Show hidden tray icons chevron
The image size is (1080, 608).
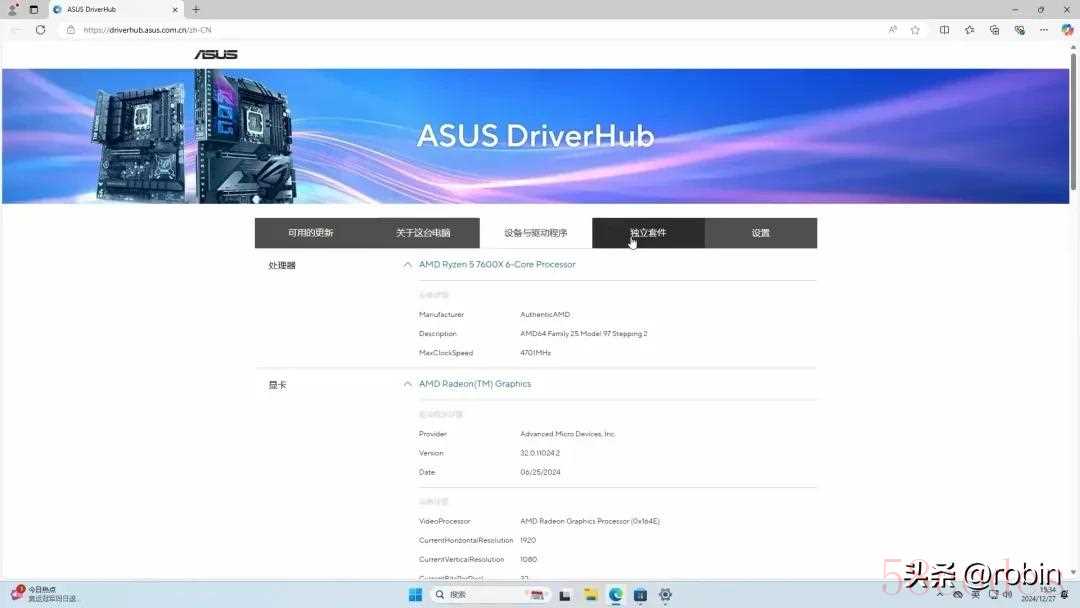click(x=939, y=594)
